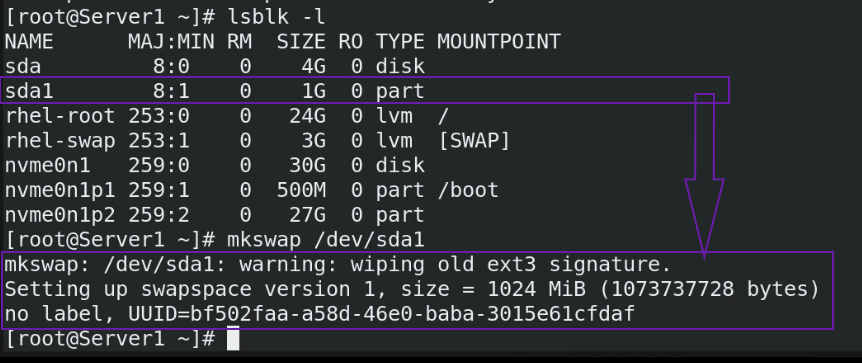
Task: Select the sda1 row in lsblk output
Action: [364, 90]
